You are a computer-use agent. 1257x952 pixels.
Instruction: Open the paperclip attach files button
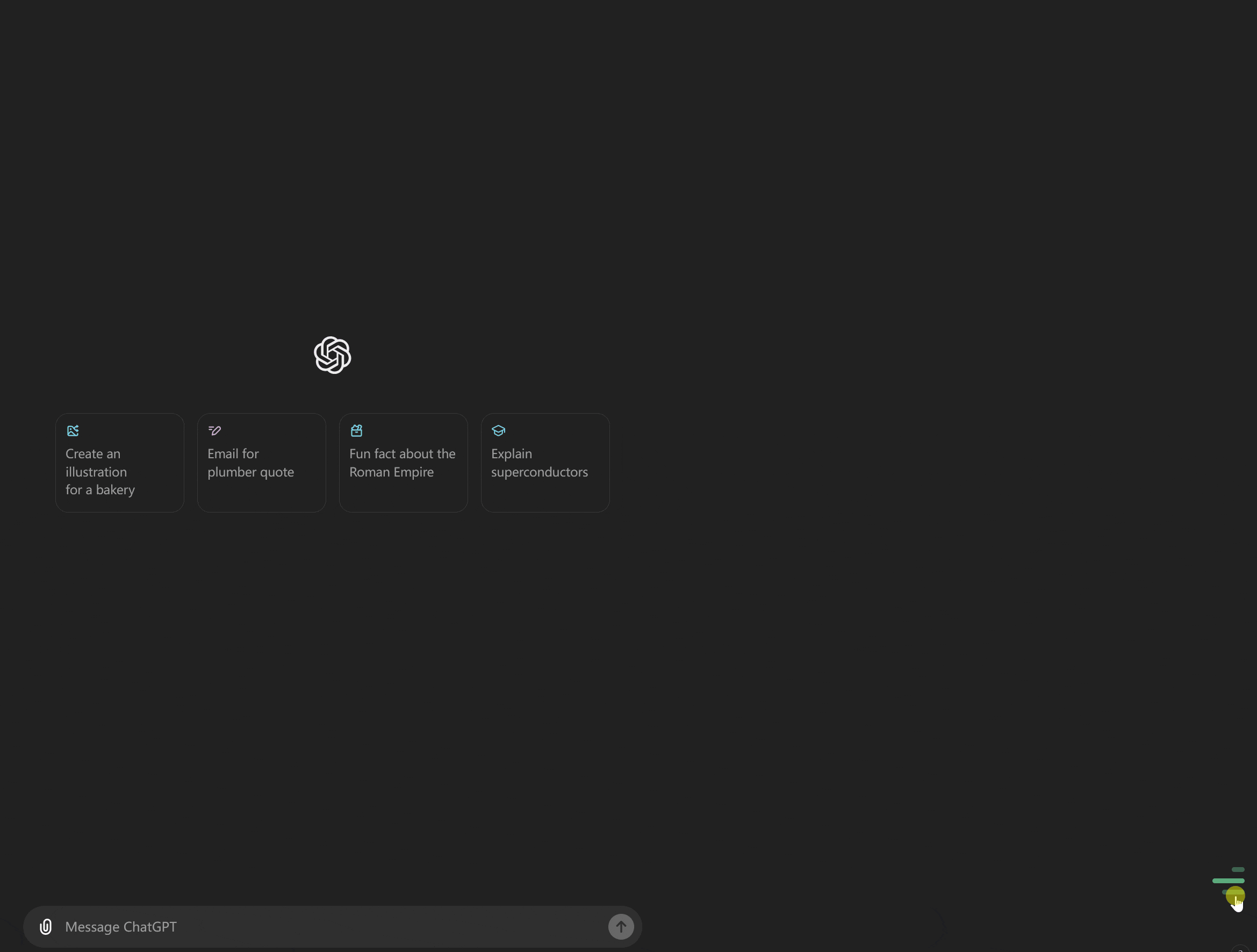(x=46, y=926)
